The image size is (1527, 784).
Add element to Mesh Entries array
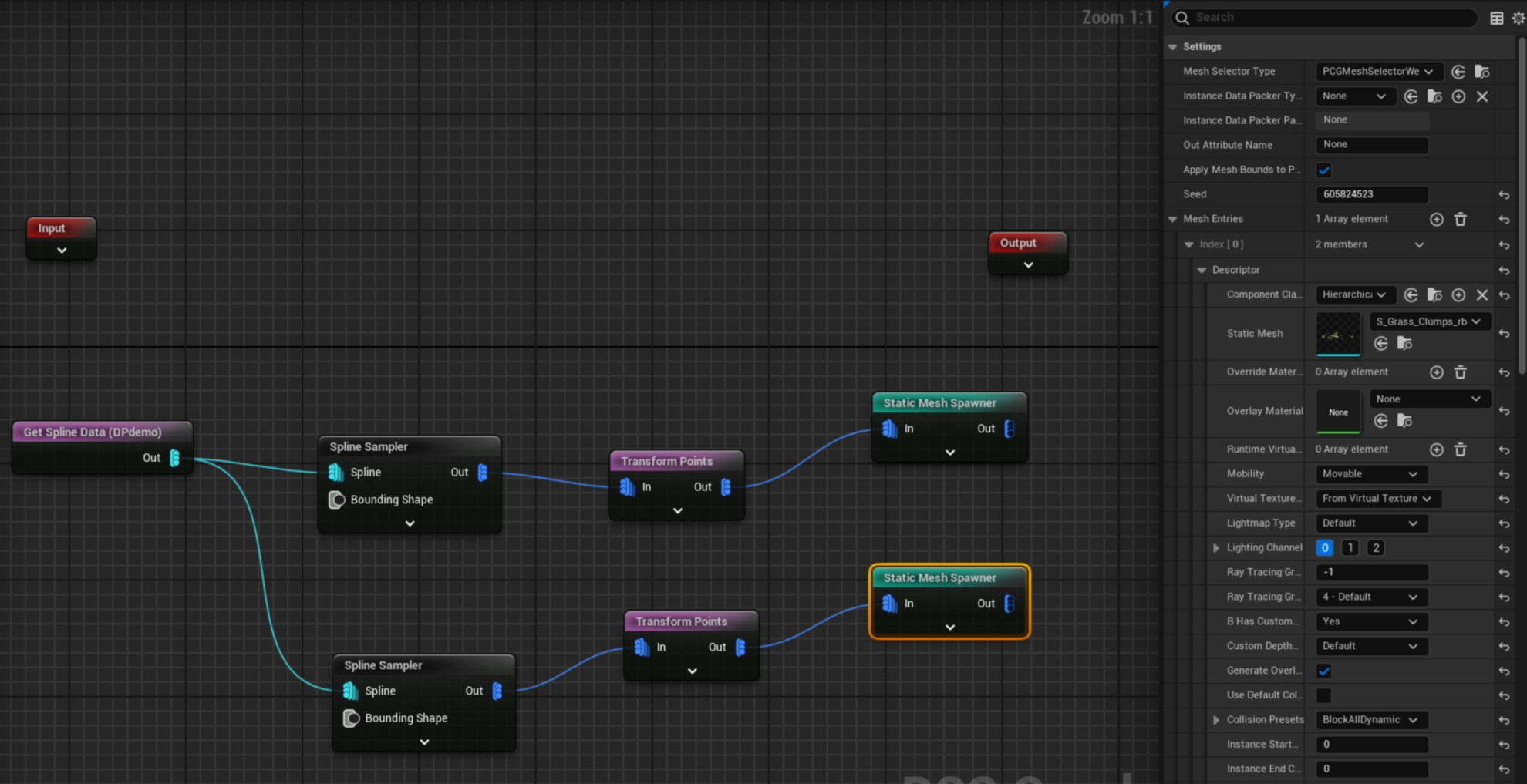pyautogui.click(x=1436, y=220)
